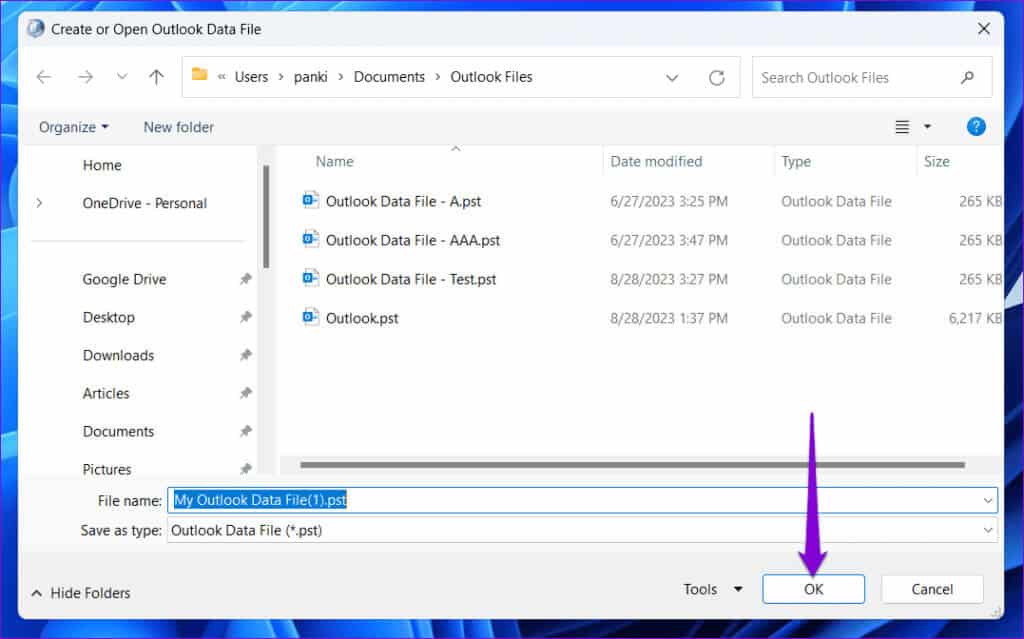The height and width of the screenshot is (639, 1024).
Task: Create a New folder
Action: point(178,127)
